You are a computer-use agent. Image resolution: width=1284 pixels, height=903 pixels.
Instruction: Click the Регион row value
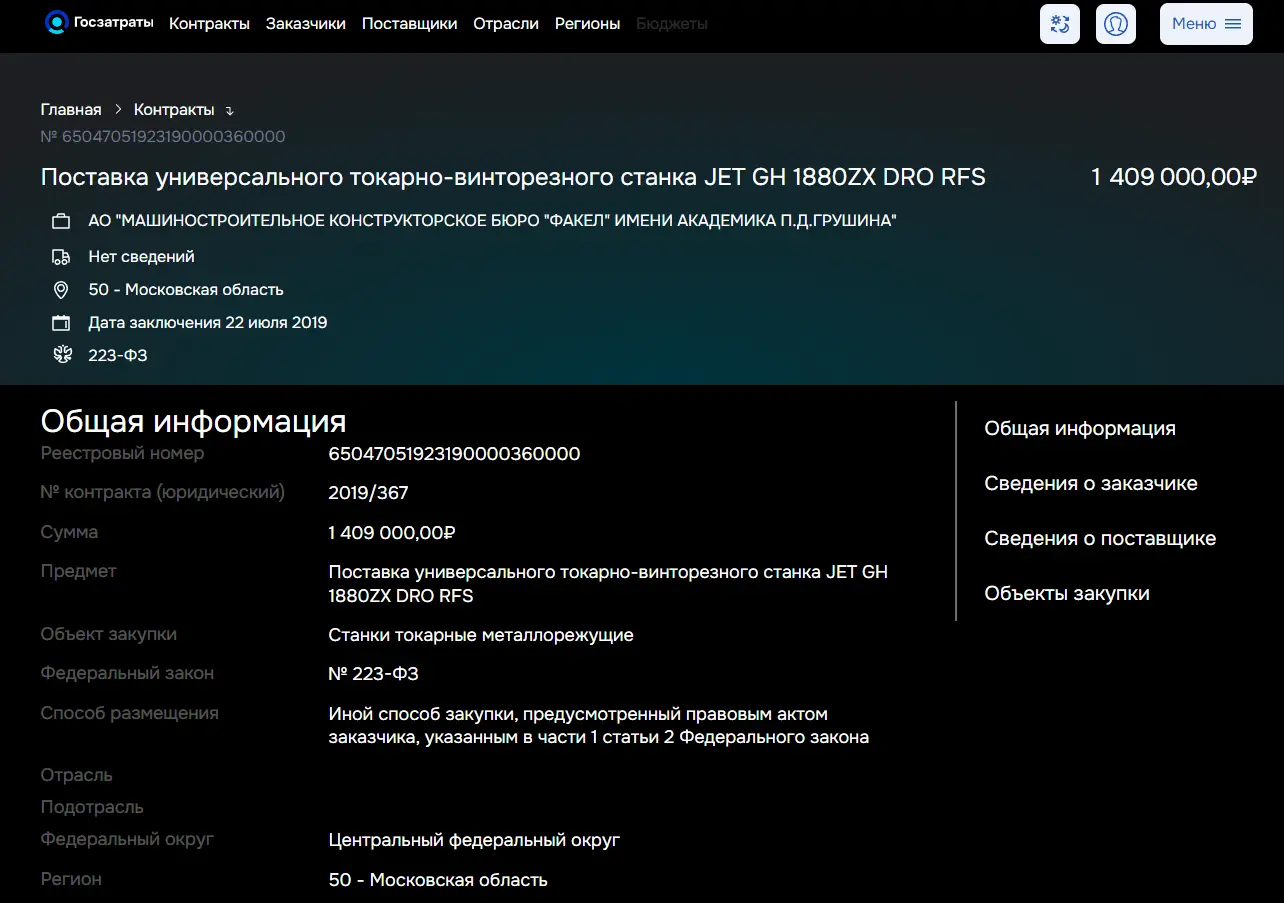tap(438, 880)
